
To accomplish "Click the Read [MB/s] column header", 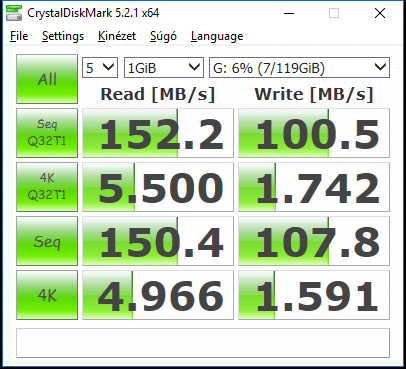I will (x=158, y=94).
